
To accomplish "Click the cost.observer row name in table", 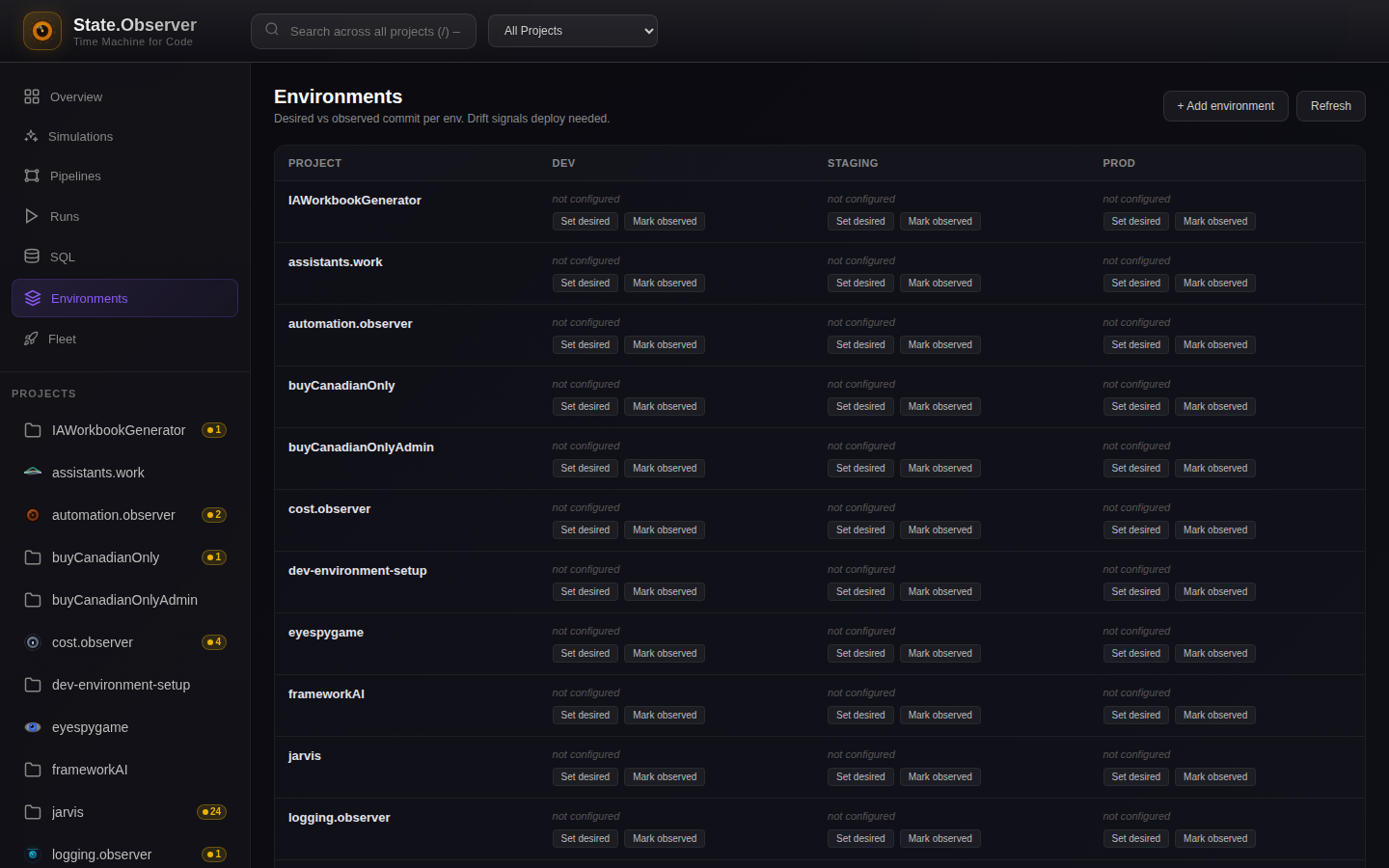I will [329, 509].
